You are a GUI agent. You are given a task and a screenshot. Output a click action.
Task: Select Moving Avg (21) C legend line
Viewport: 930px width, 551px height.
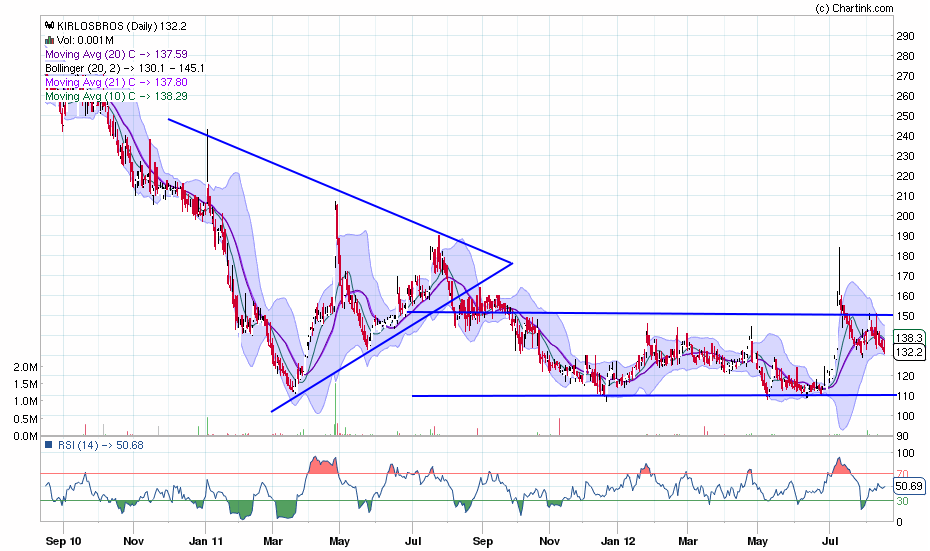[116, 82]
